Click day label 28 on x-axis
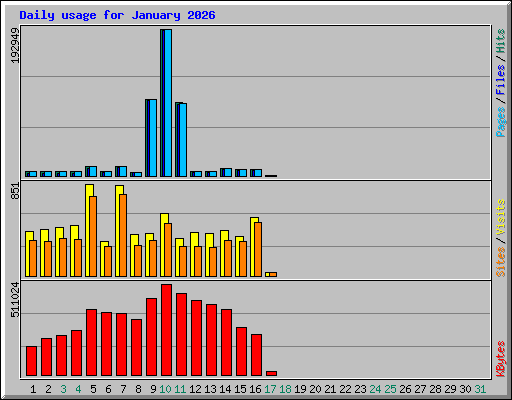512x400 pixels. tap(435, 389)
